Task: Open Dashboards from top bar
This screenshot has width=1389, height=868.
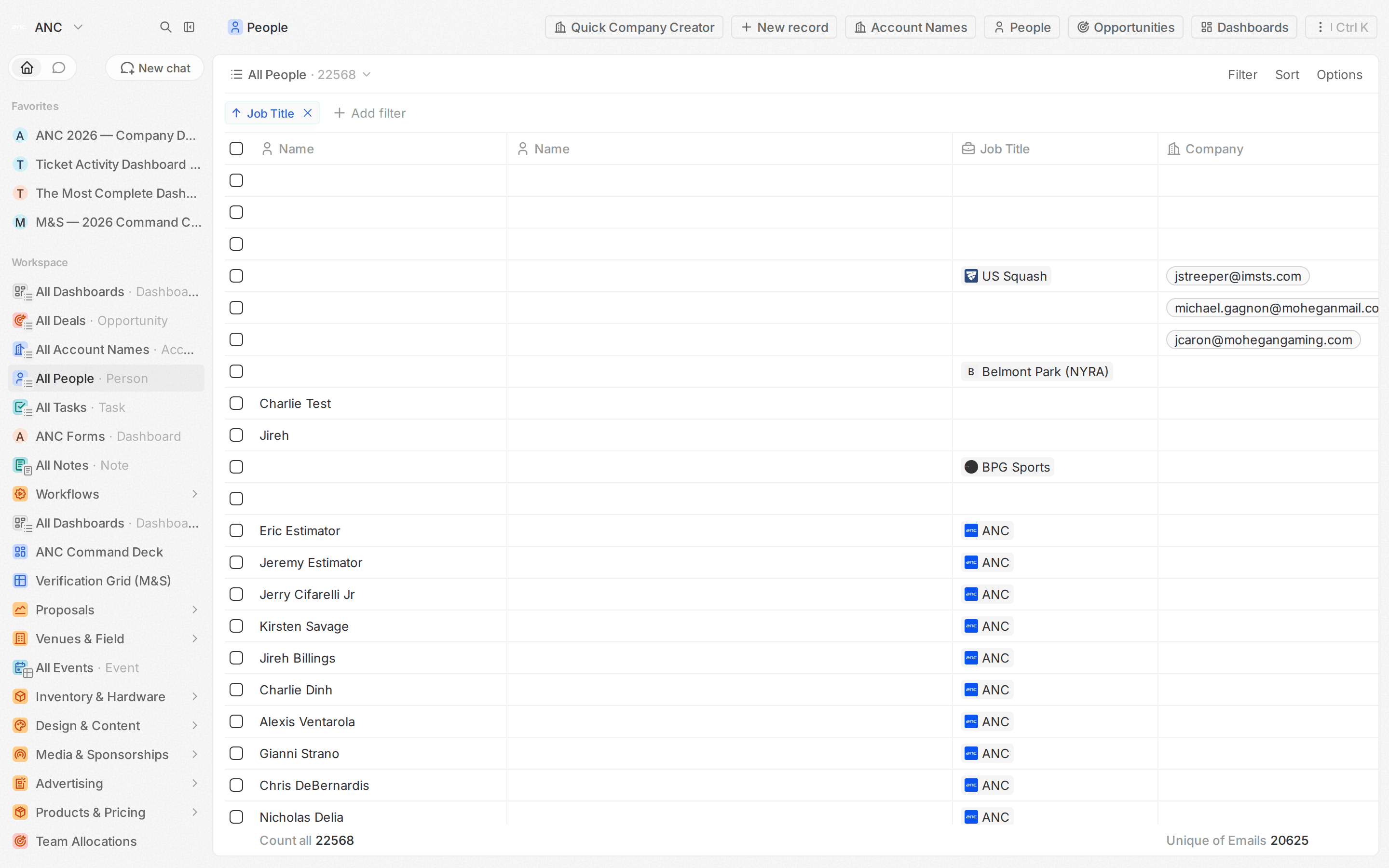Action: pos(1244,27)
